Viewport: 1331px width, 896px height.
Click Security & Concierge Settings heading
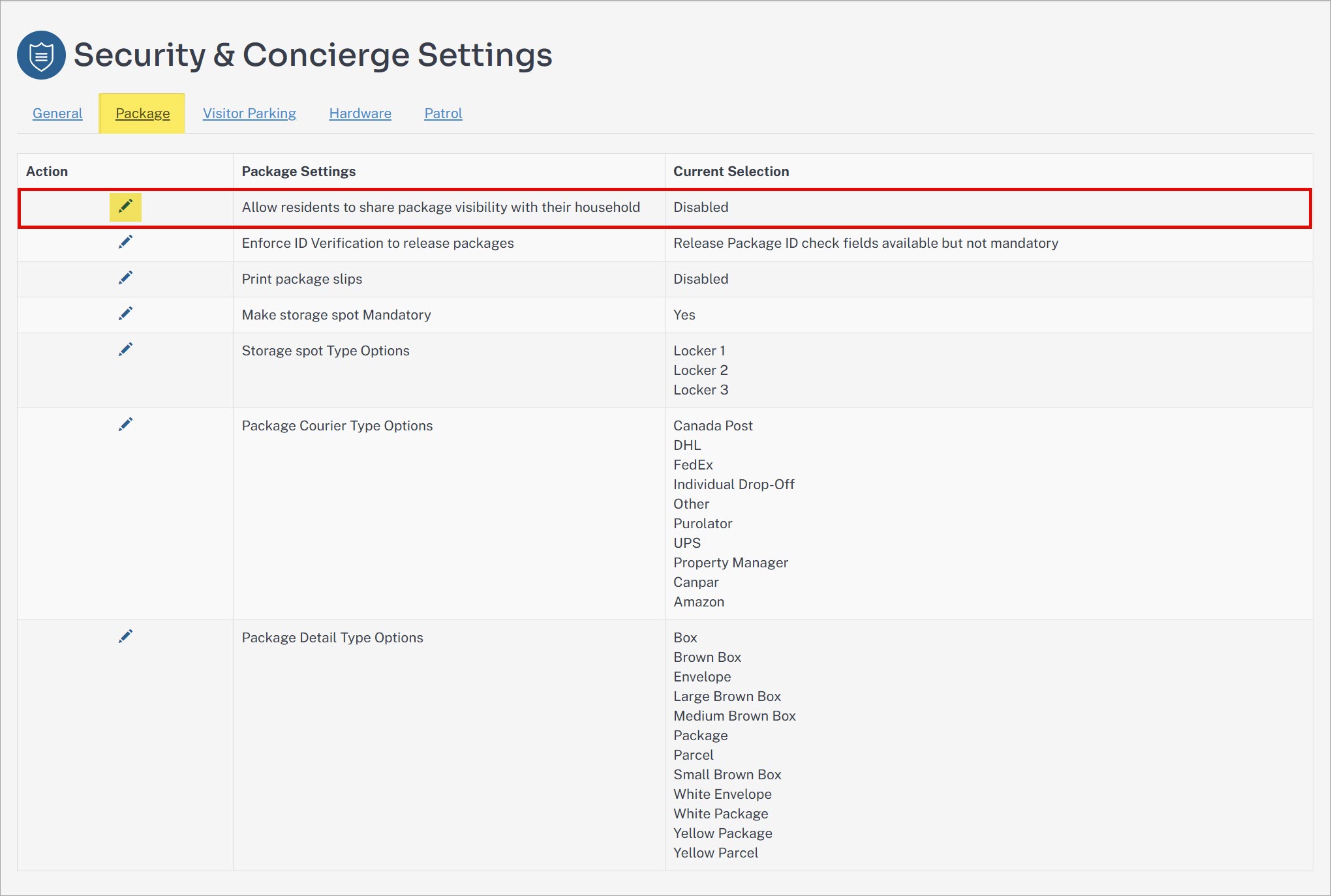click(x=313, y=55)
